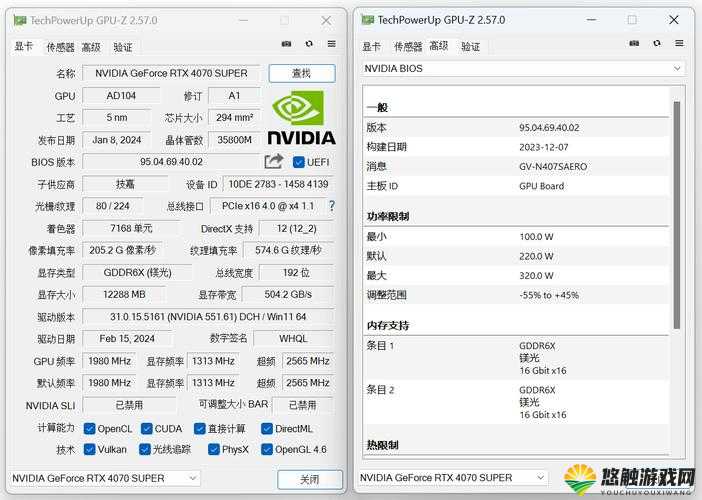Toggle the OpenGL 4.6 checkbox
This screenshot has height=500, width=702.
(x=267, y=449)
